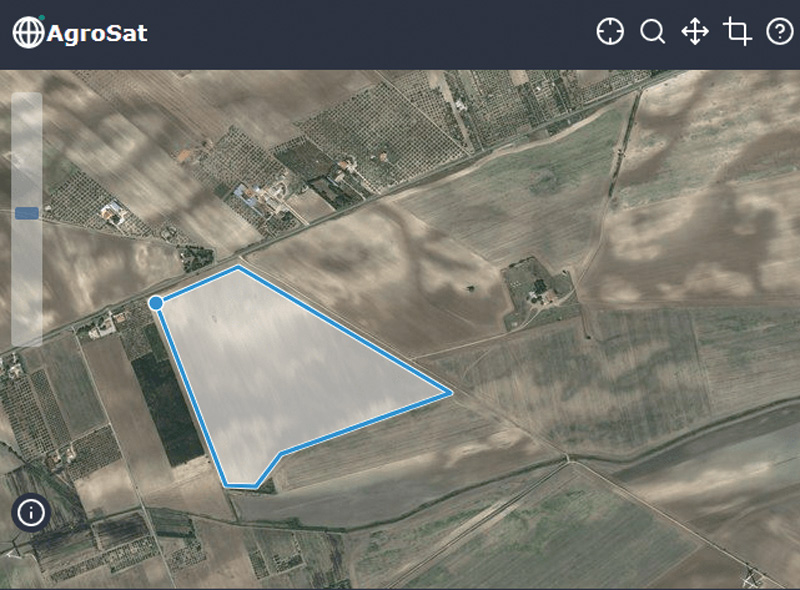Select the four-arrow pan tool
This screenshot has height=590, width=800.
point(695,32)
